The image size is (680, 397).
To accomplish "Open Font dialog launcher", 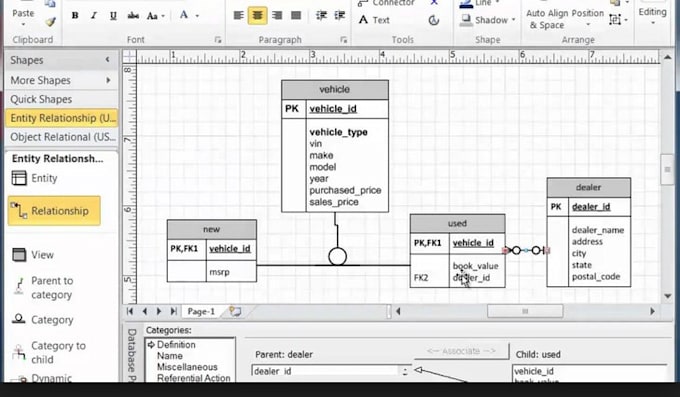I will (x=218, y=40).
